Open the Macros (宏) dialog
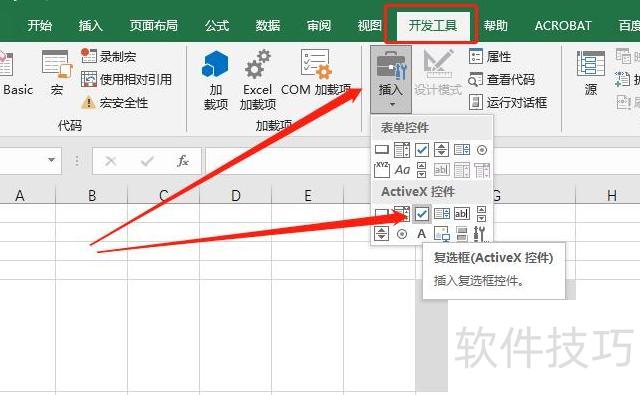 tap(56, 73)
